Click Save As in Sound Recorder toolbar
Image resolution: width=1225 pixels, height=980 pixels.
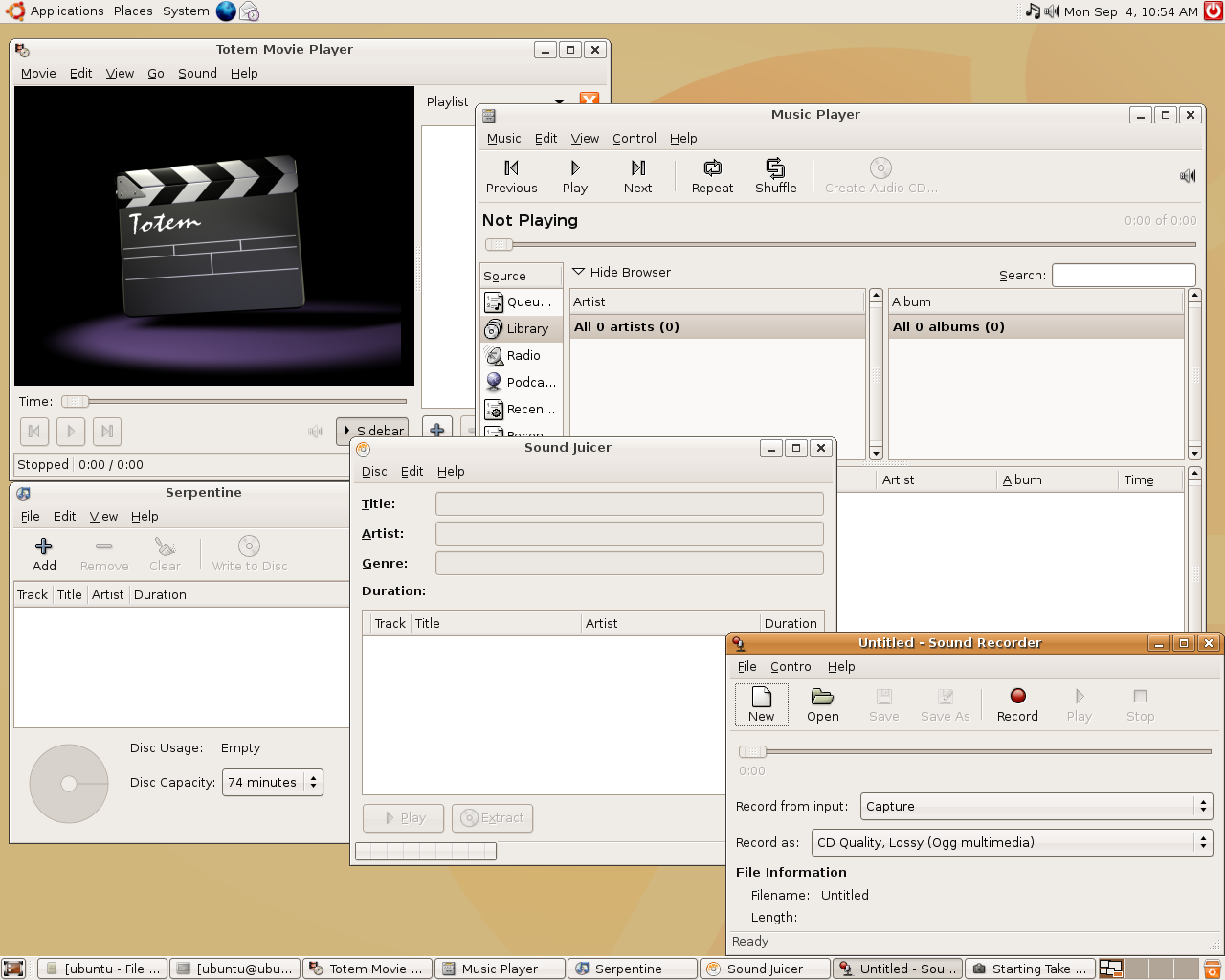pos(945,704)
